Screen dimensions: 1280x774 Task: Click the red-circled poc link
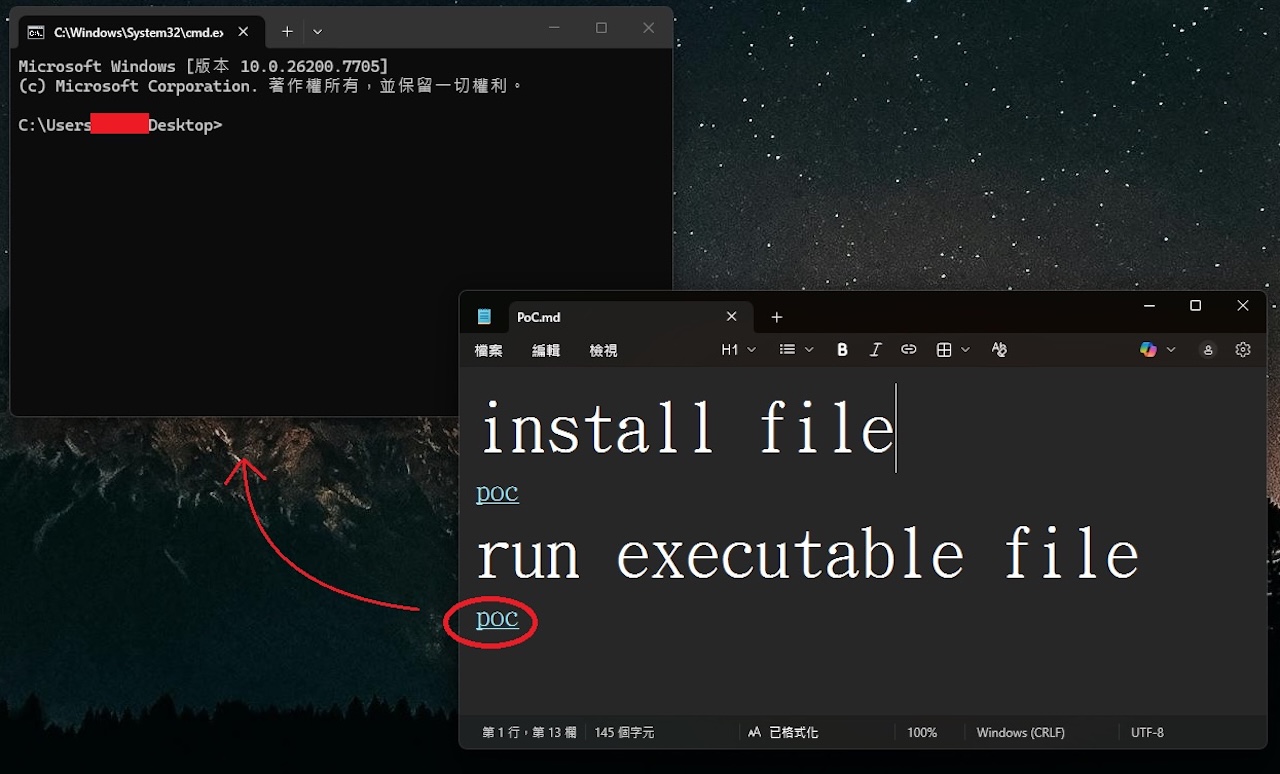497,619
